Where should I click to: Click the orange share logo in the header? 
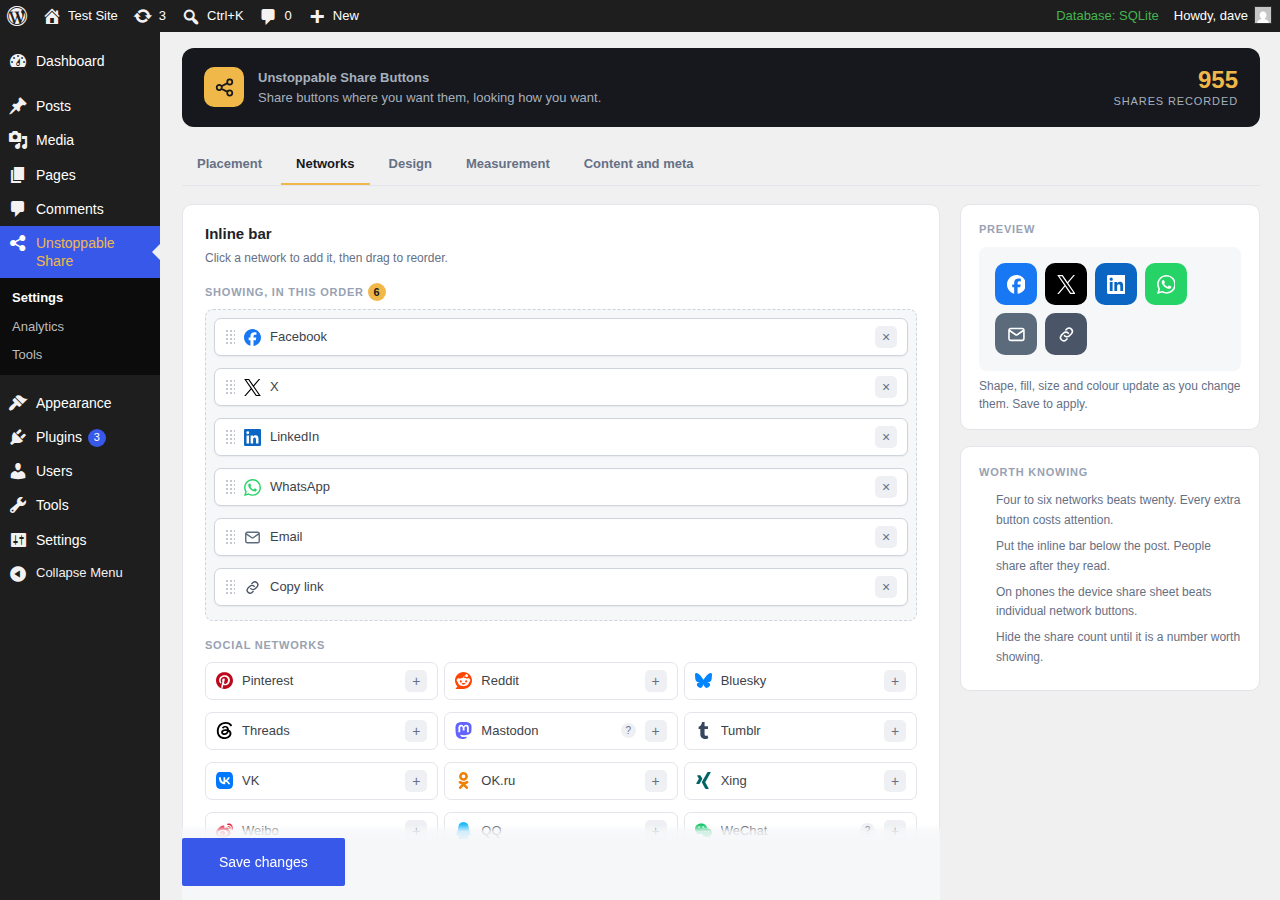point(224,87)
